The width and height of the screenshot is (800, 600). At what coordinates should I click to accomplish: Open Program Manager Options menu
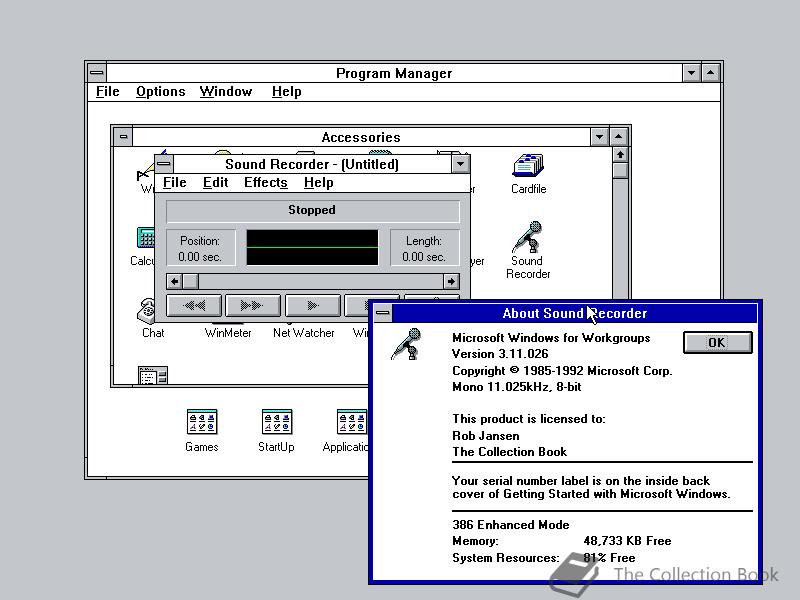[160, 91]
